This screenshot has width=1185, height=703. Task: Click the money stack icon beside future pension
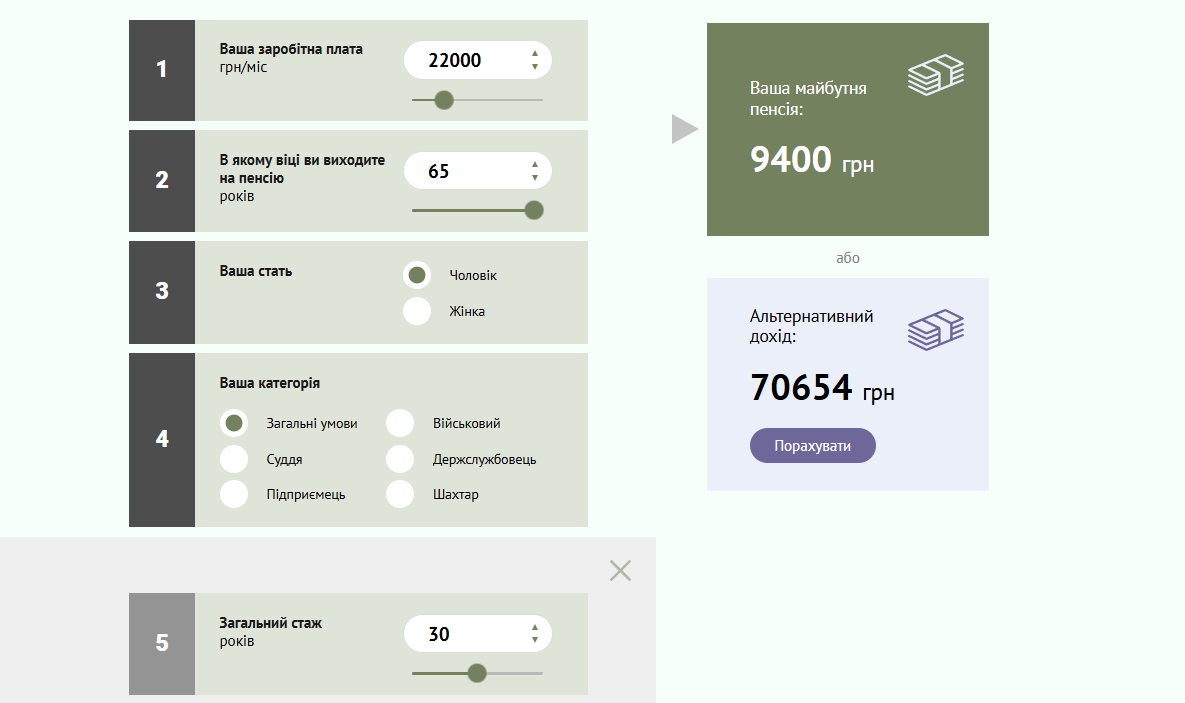click(x=935, y=76)
